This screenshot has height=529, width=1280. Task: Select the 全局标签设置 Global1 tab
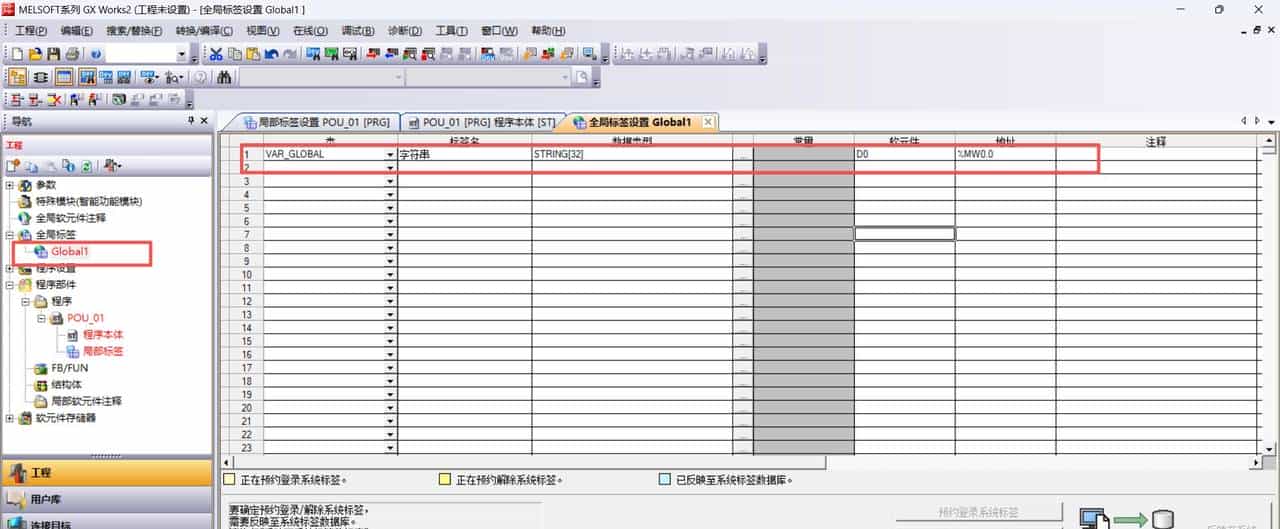(640, 122)
